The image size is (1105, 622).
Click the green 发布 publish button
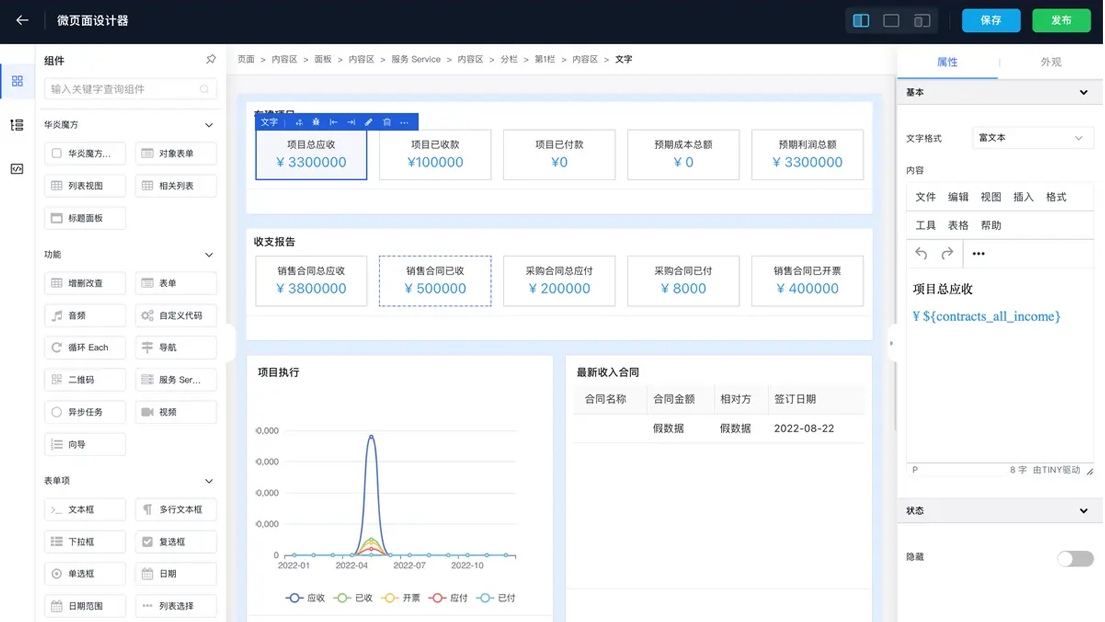click(1061, 20)
